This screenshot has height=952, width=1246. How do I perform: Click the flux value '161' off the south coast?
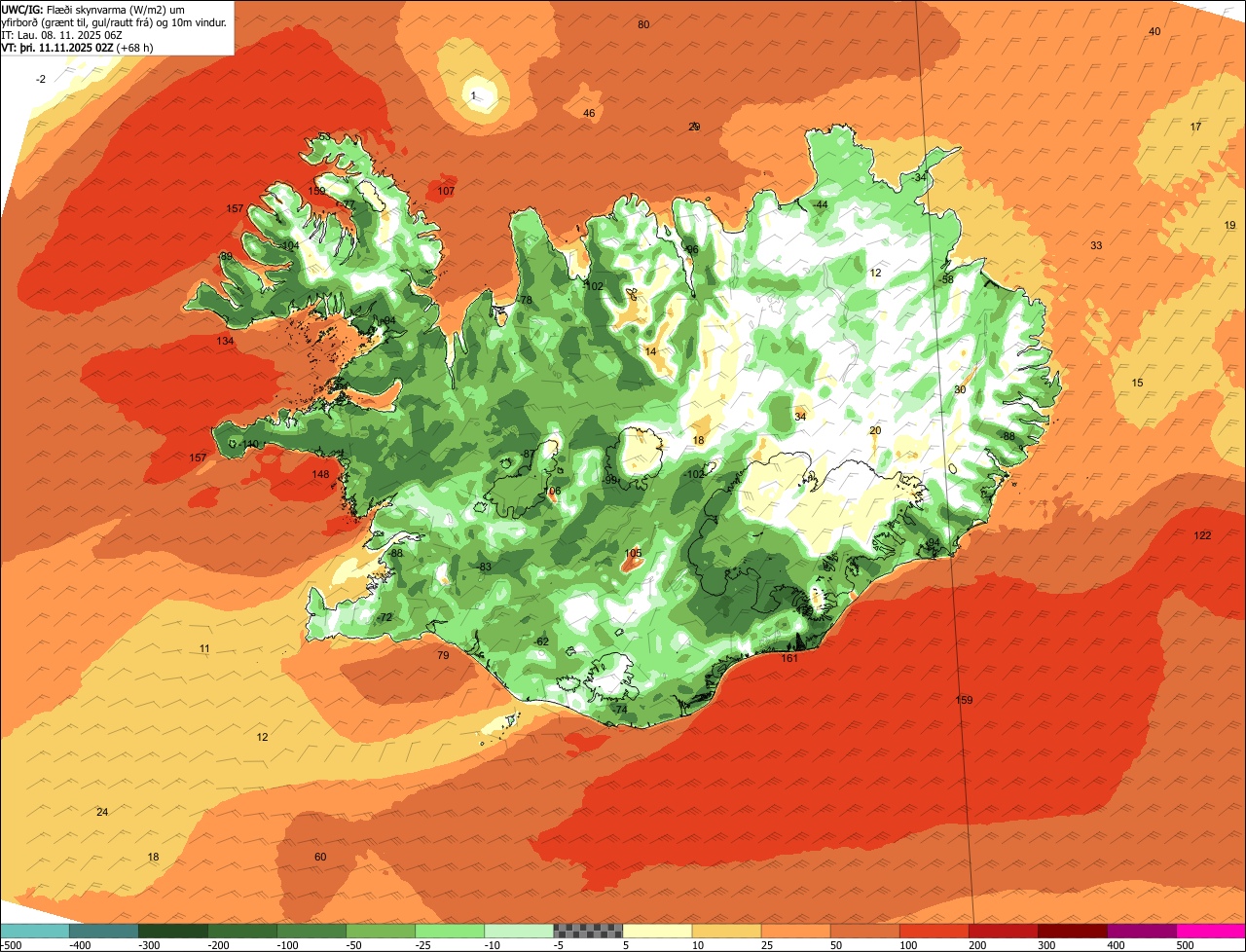(x=789, y=658)
